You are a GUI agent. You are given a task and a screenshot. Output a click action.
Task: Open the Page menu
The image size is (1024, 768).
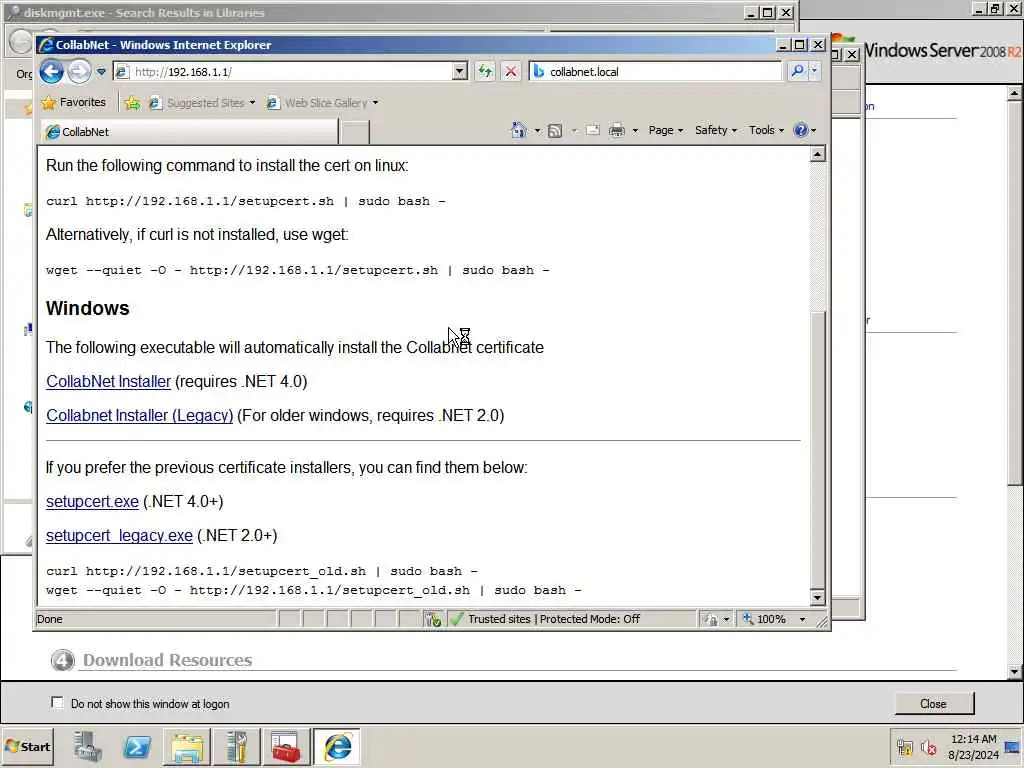[665, 130]
